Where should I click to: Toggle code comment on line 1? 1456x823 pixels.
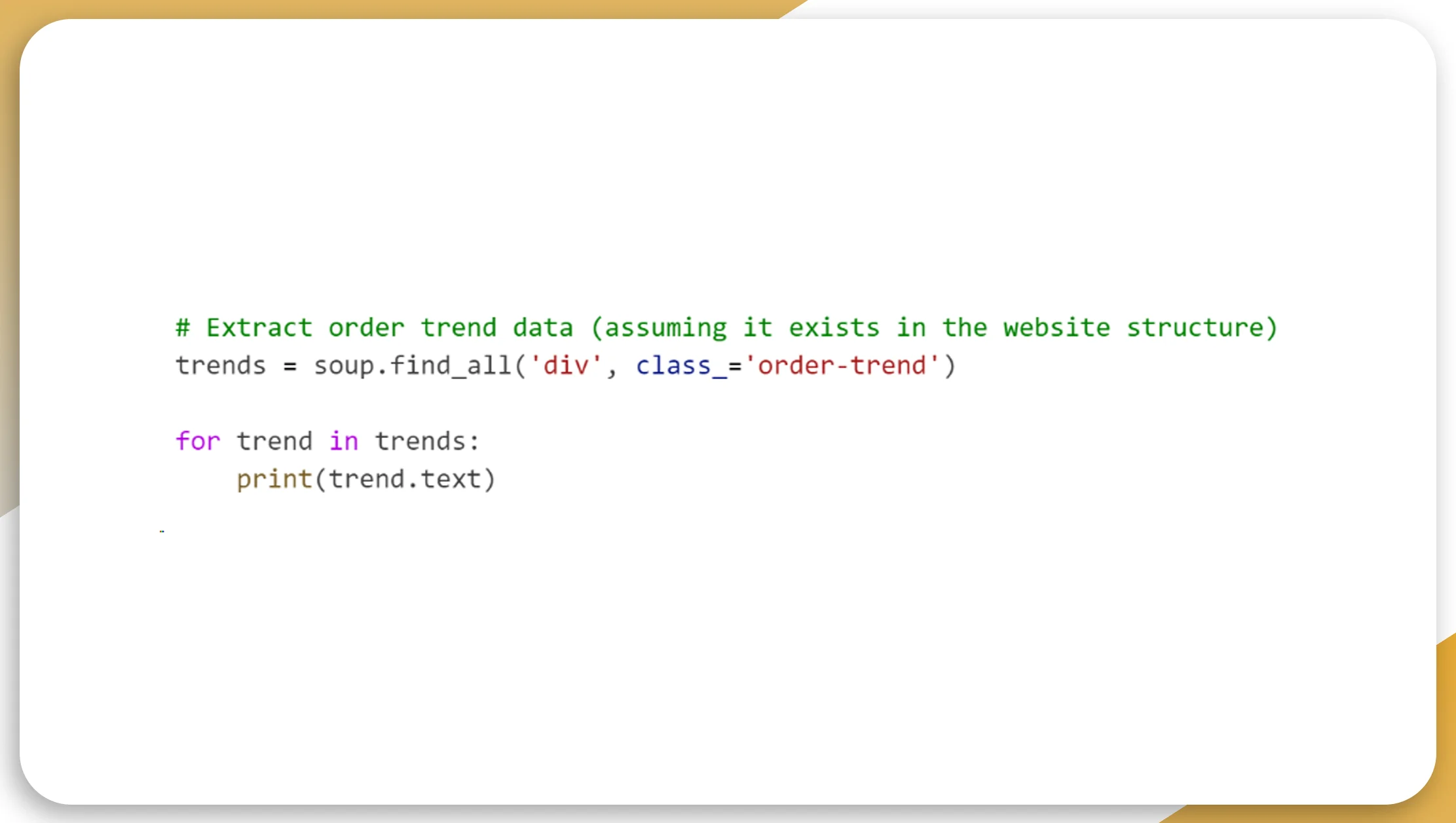pyautogui.click(x=176, y=327)
